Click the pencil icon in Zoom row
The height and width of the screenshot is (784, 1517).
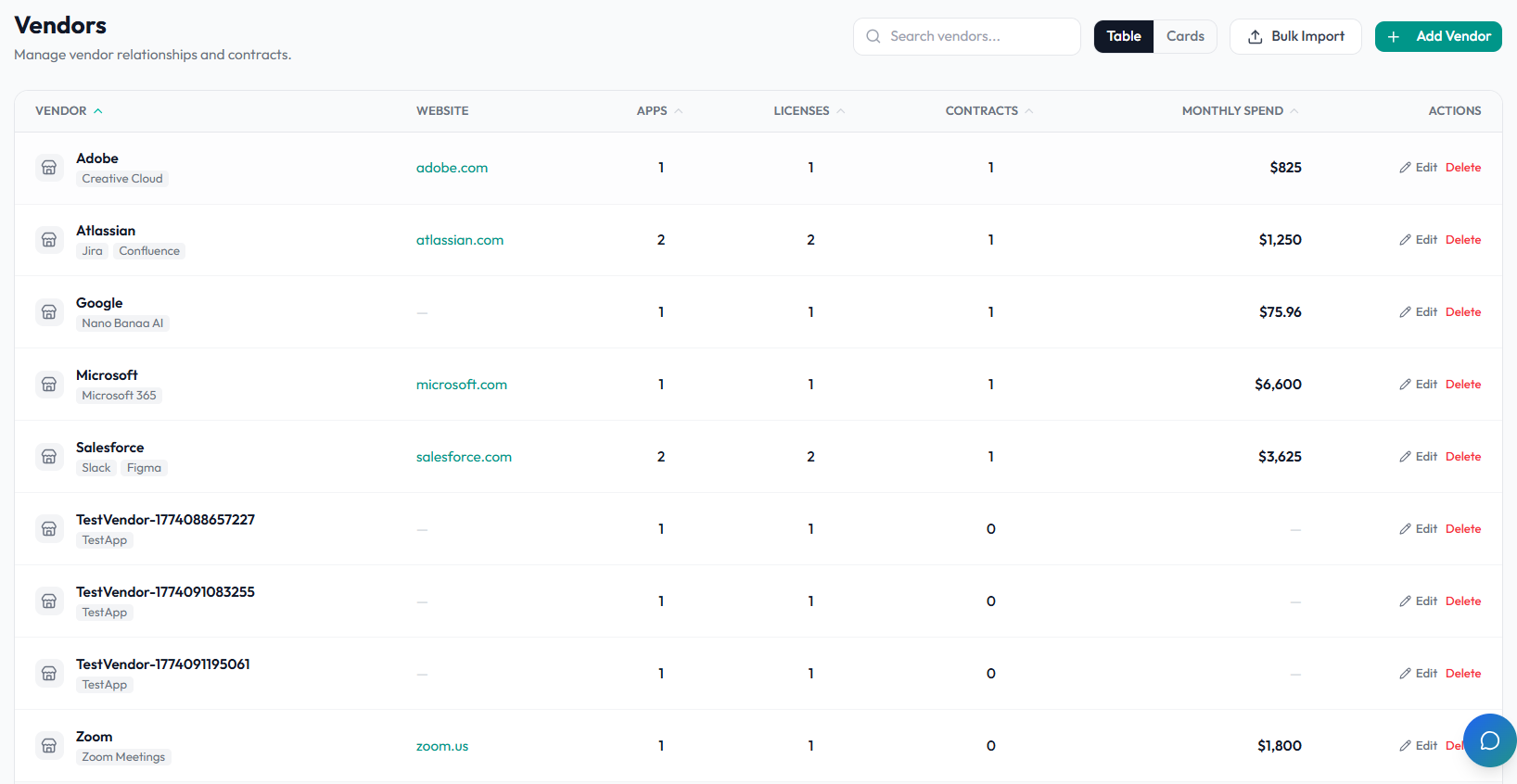[1405, 746]
